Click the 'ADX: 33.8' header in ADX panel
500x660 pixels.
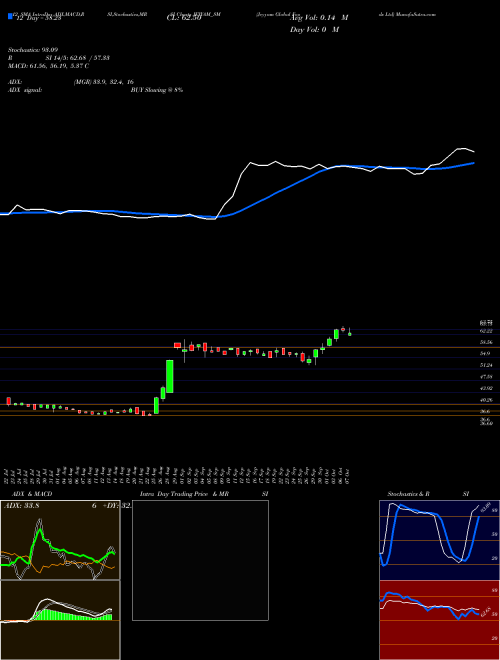pos(22,506)
